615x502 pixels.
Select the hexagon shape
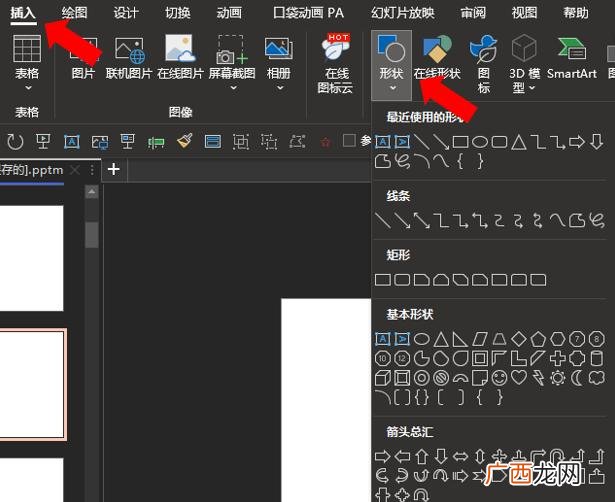[x=557, y=339]
